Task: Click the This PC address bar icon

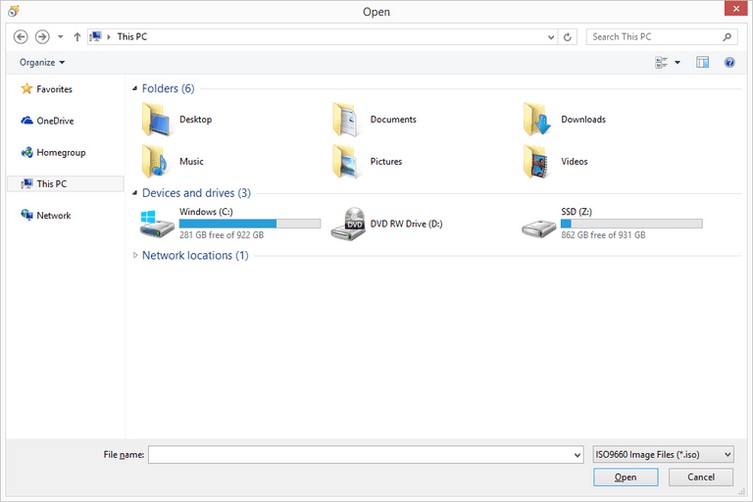Action: pyautogui.click(x=96, y=37)
